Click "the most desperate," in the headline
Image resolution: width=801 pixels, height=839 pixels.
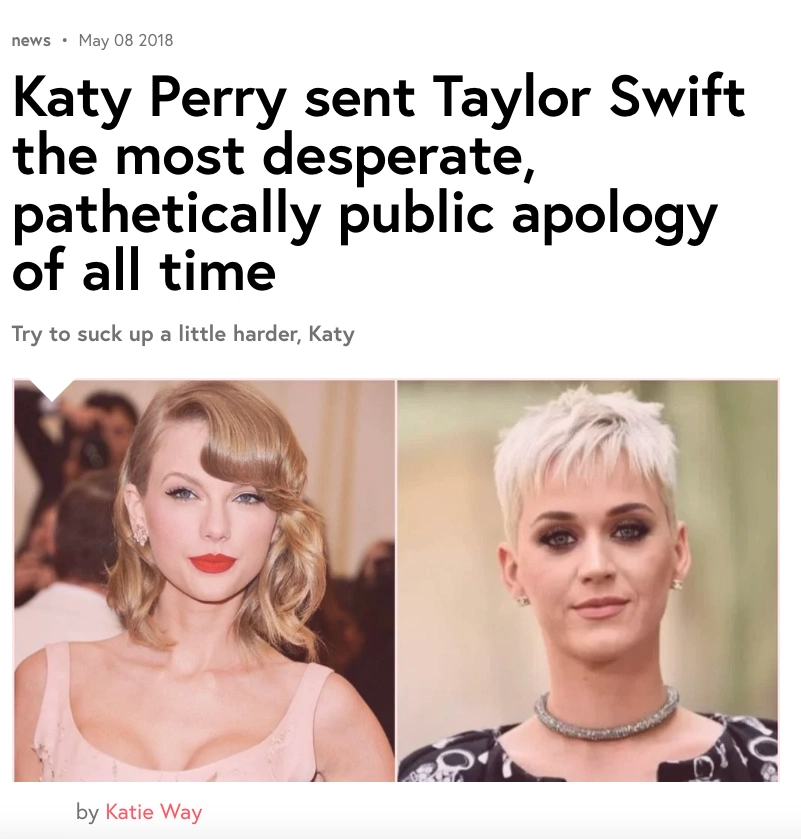point(273,156)
